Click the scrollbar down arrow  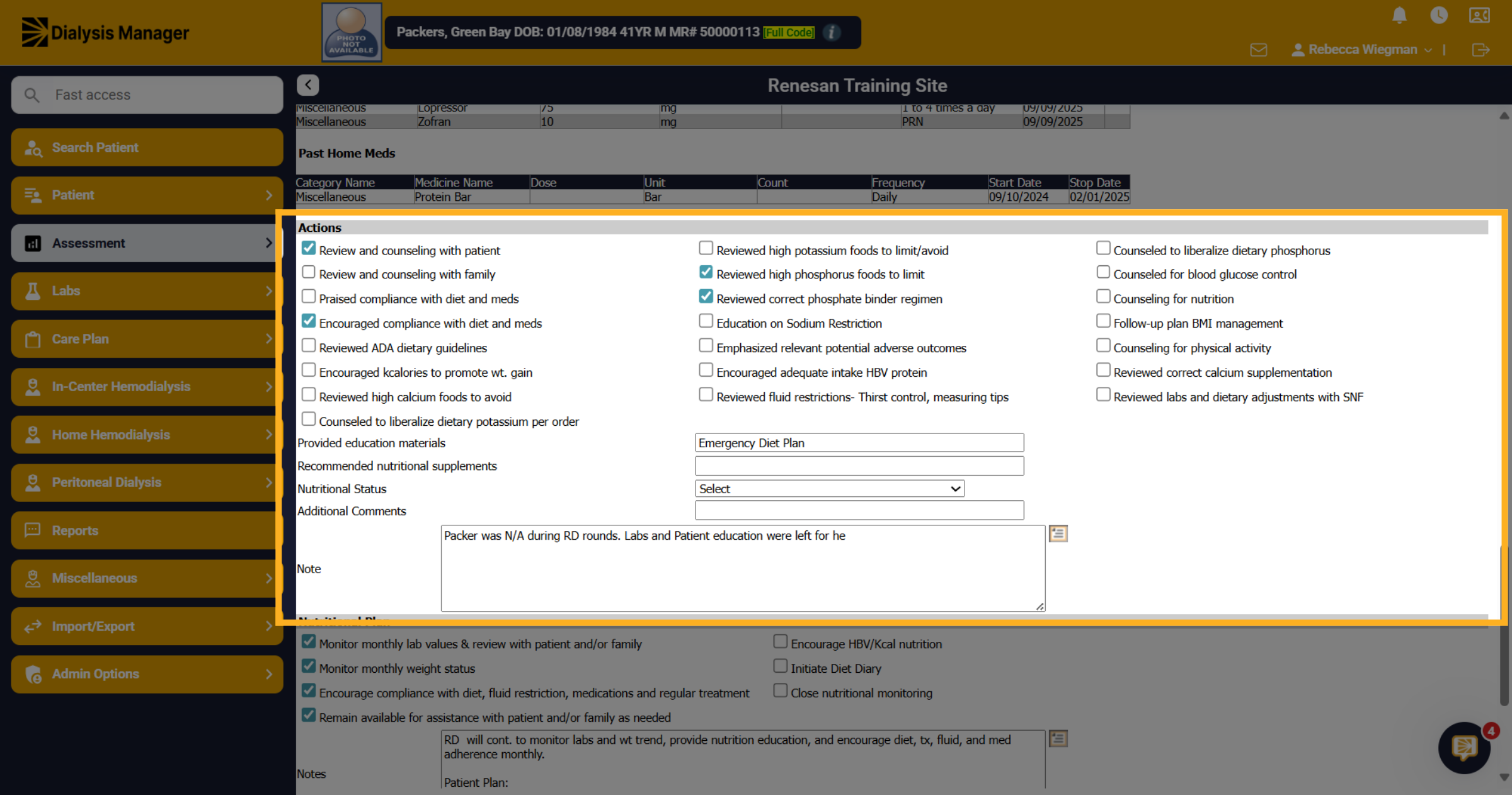tap(1504, 777)
